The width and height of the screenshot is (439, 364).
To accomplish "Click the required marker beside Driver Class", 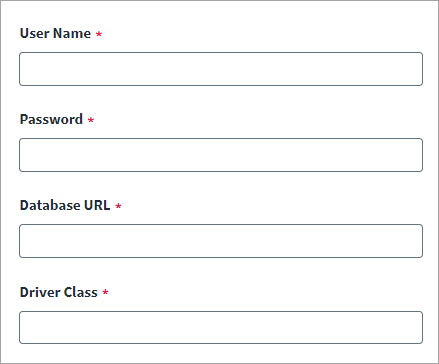I will click(x=105, y=292).
